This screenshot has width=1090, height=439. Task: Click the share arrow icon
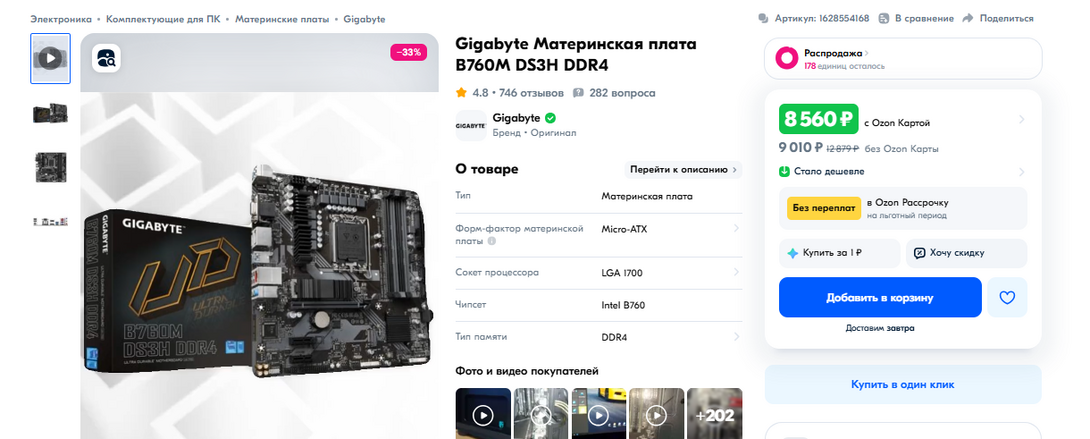(x=967, y=19)
